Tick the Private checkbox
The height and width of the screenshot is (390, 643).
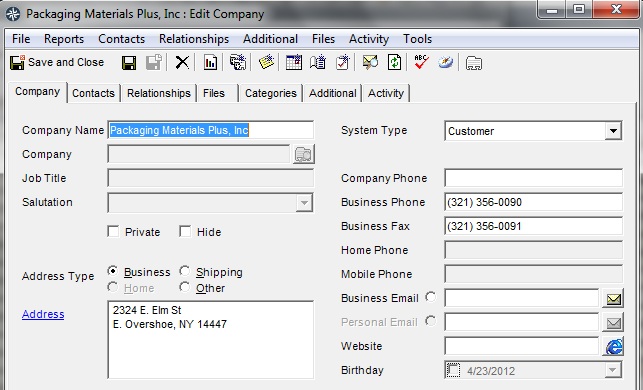click(x=113, y=232)
